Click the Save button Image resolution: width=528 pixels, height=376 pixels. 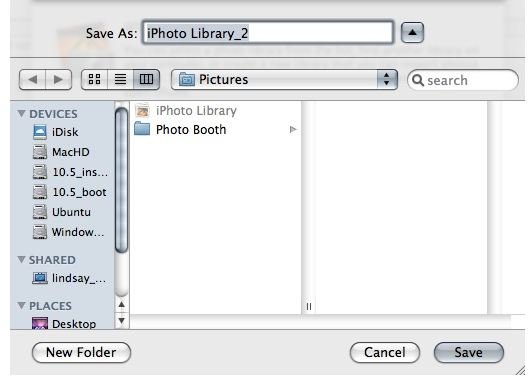469,352
